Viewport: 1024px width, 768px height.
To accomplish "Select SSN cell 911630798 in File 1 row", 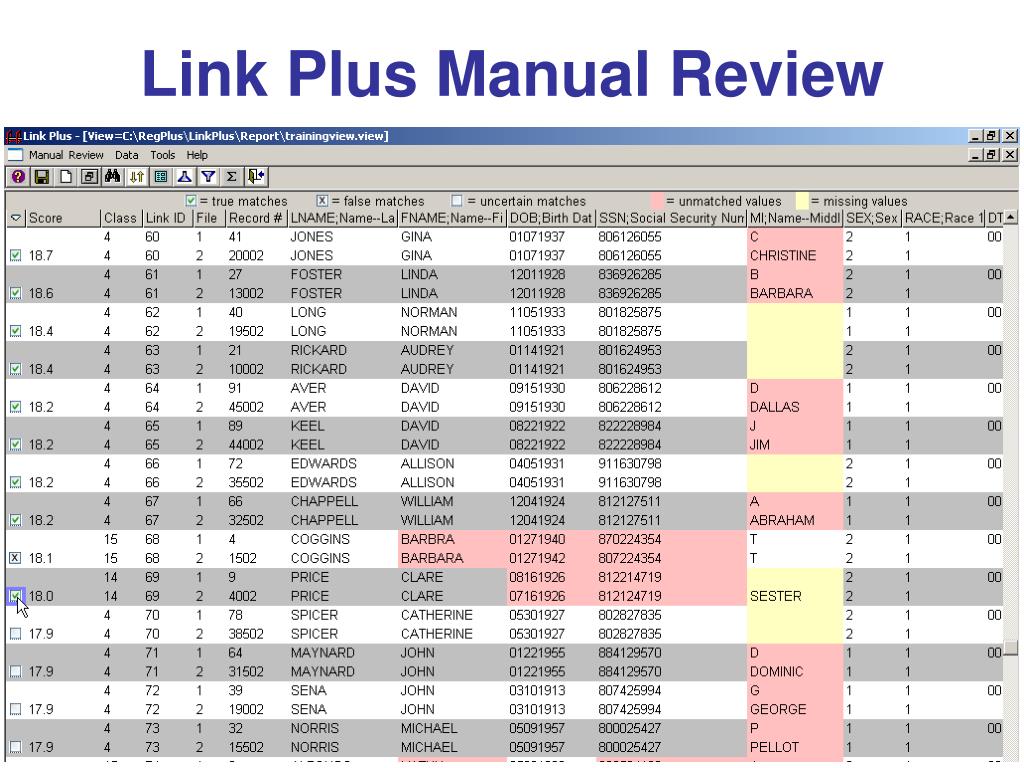I will (671, 464).
